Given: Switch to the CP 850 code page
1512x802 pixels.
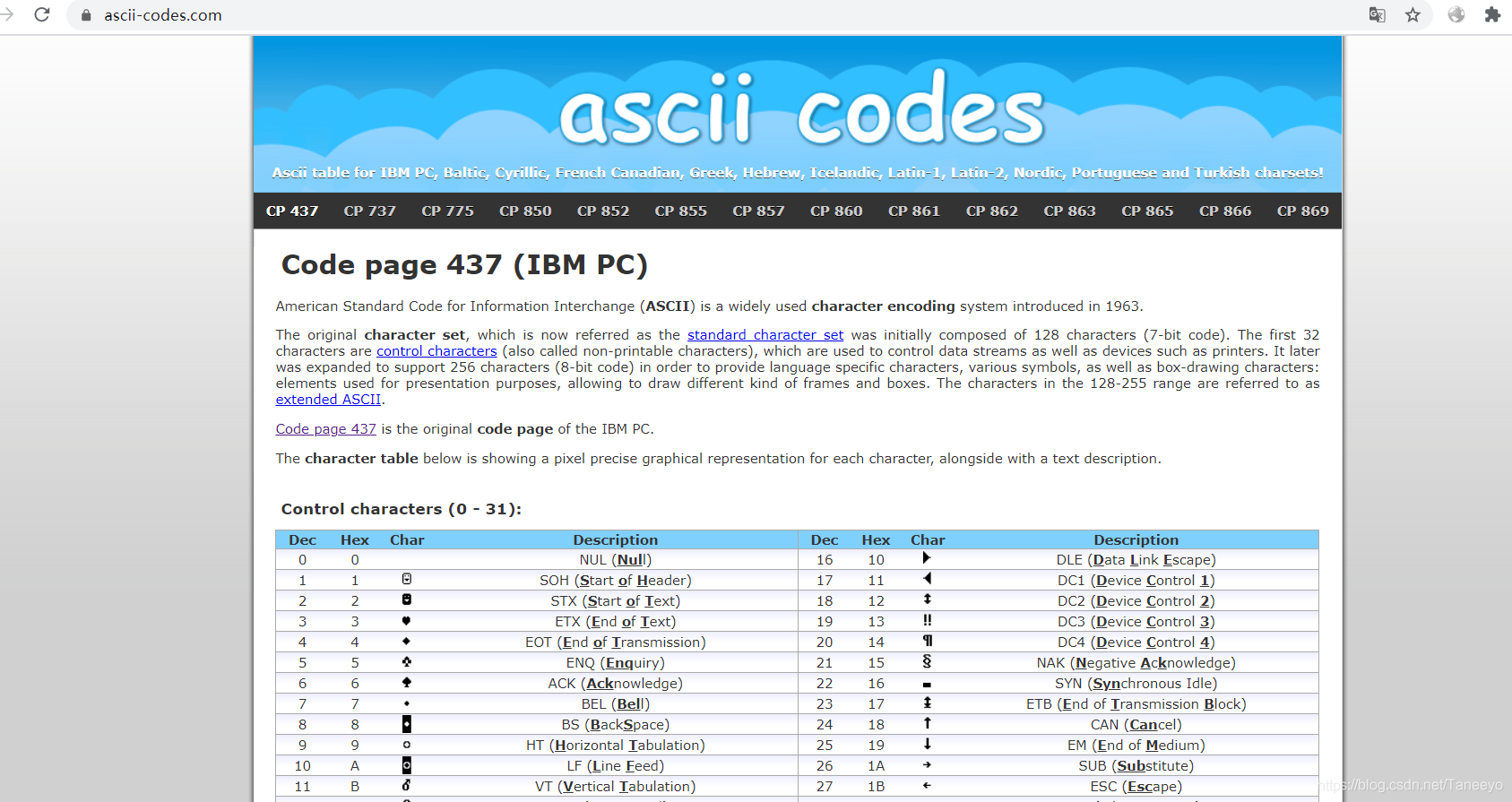Looking at the screenshot, I should coord(525,211).
